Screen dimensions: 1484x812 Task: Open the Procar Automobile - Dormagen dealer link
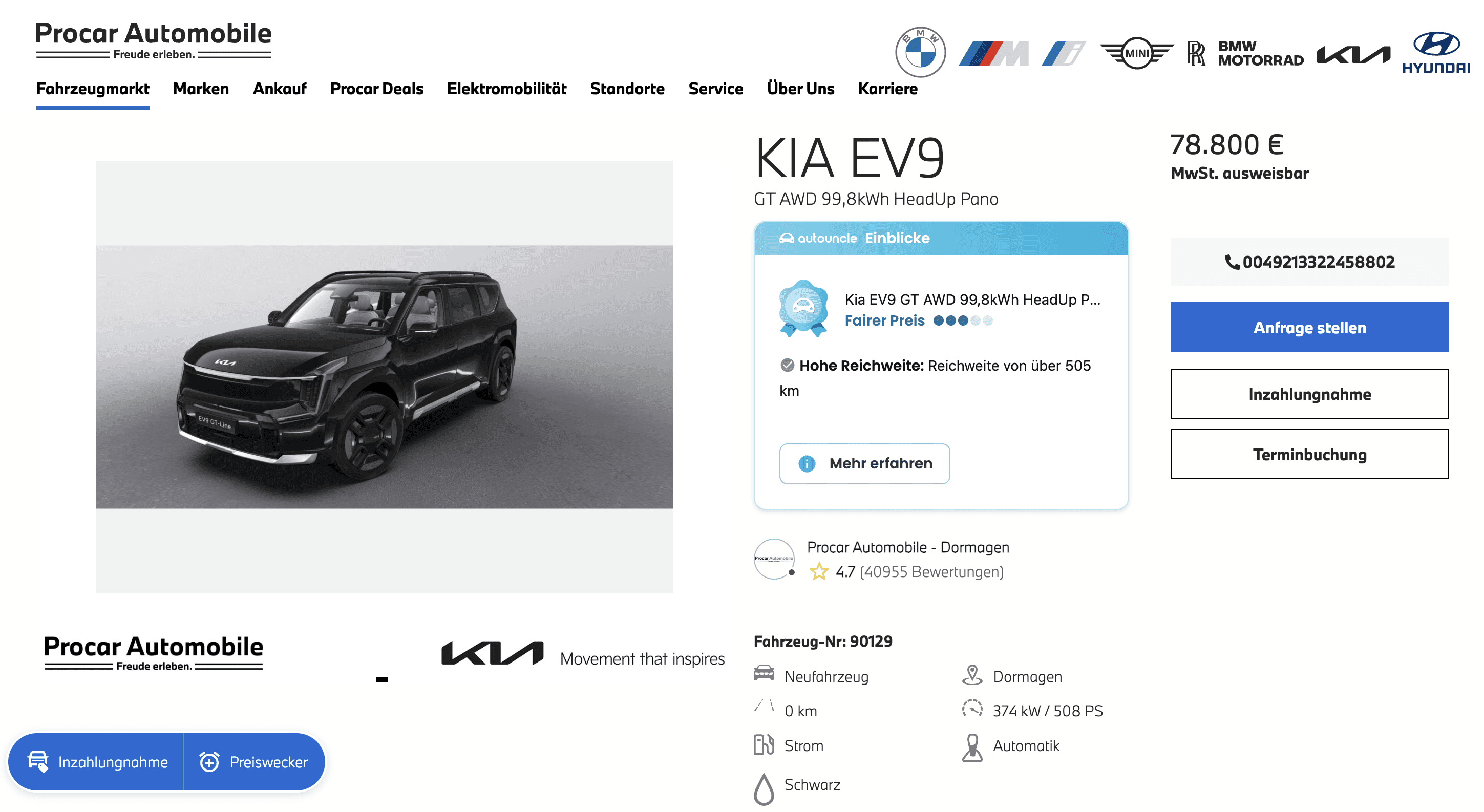point(908,547)
